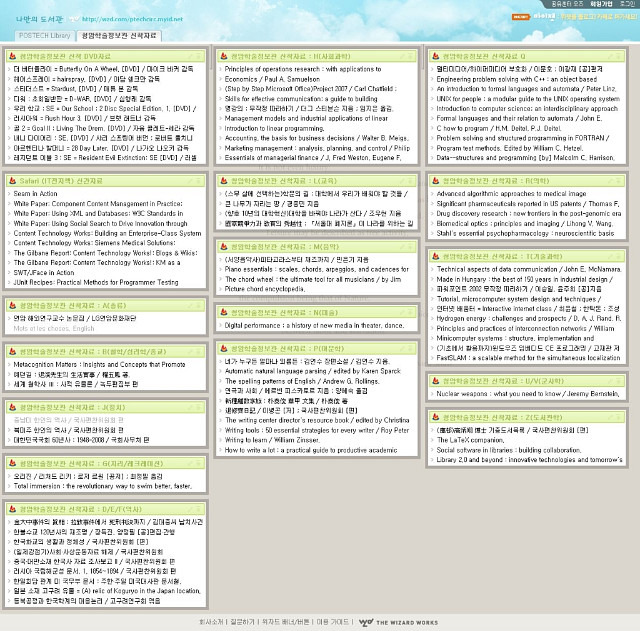Open 'Metacognition Matters' entry
Viewport: 640px width, 631px height.
point(99,364)
